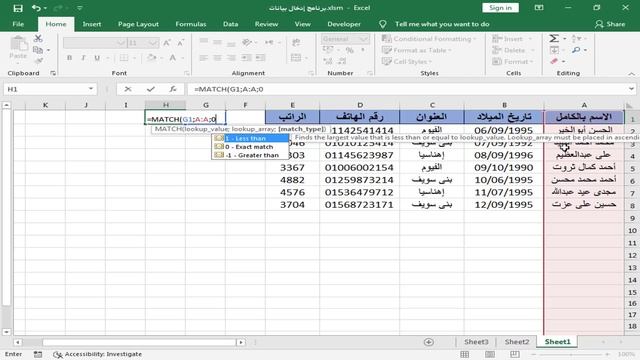Open the font name dropdown
This screenshot has height=360, width=640.
tap(121, 43)
